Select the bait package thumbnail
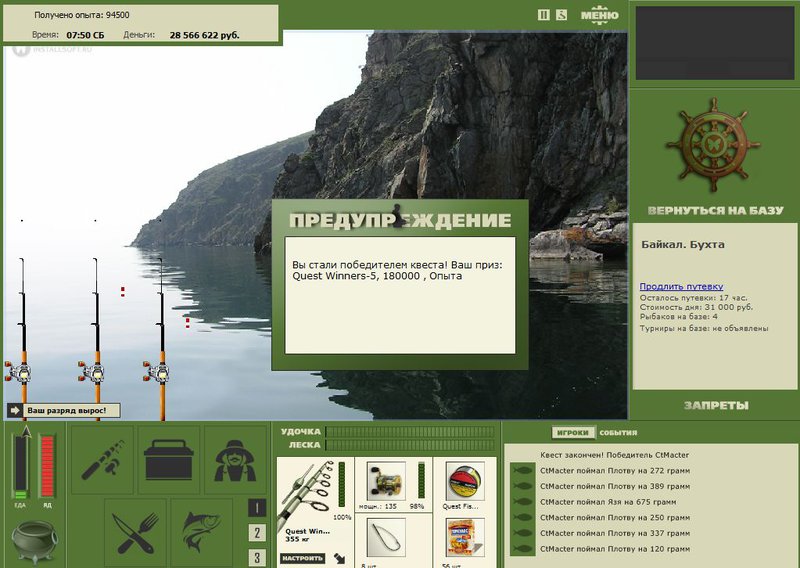This screenshot has height=568, width=800. [465, 537]
